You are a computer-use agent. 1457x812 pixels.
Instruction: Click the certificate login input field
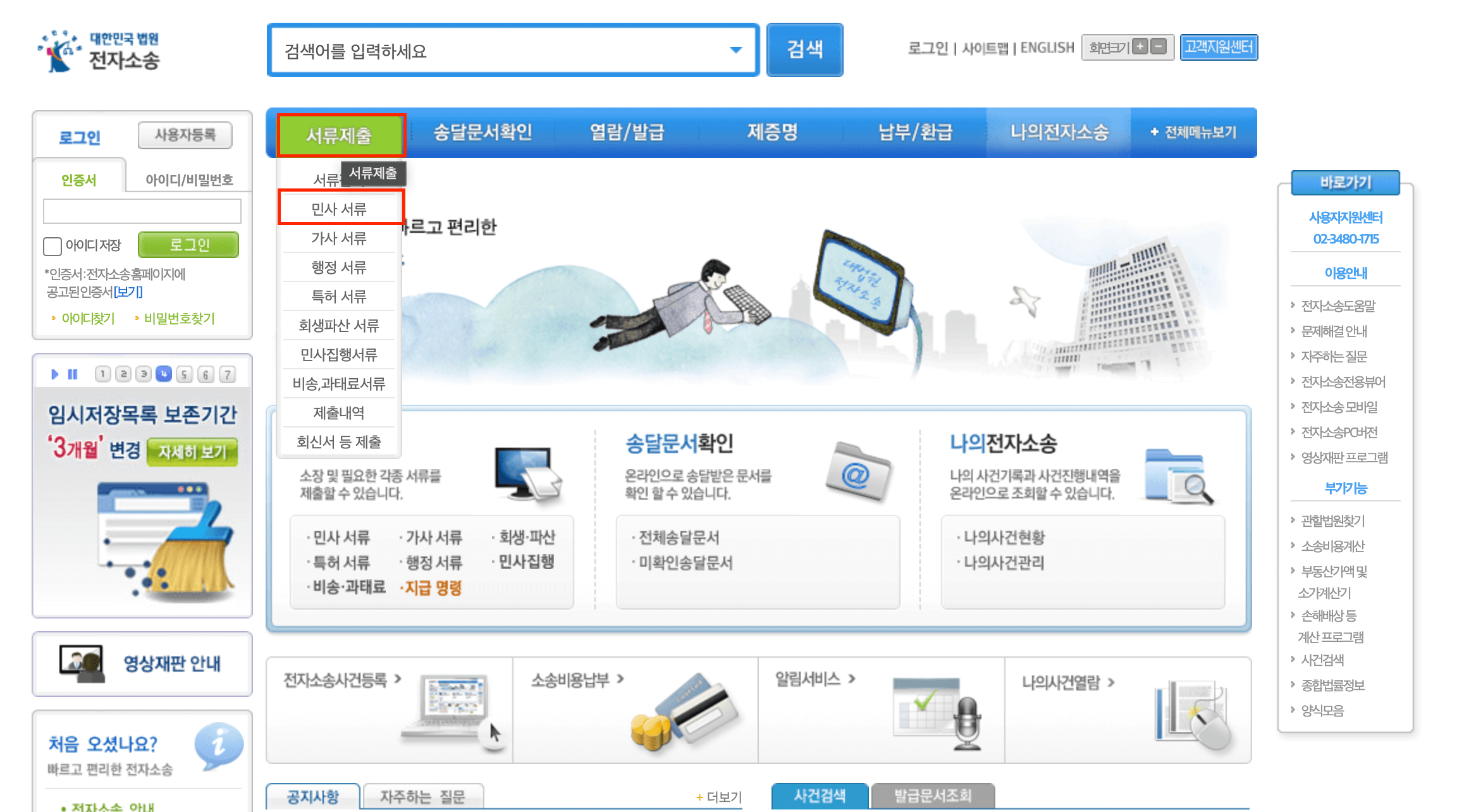click(x=142, y=211)
